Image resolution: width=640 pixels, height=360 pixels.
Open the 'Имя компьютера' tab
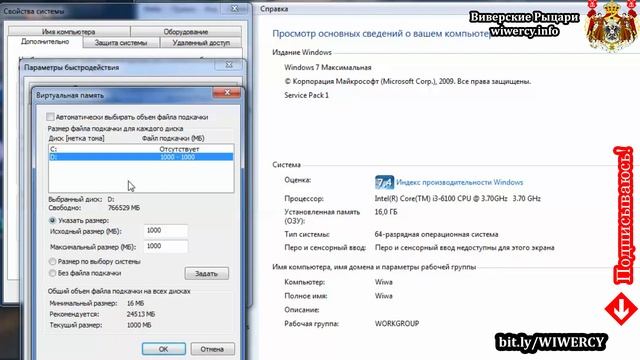[x=69, y=31]
